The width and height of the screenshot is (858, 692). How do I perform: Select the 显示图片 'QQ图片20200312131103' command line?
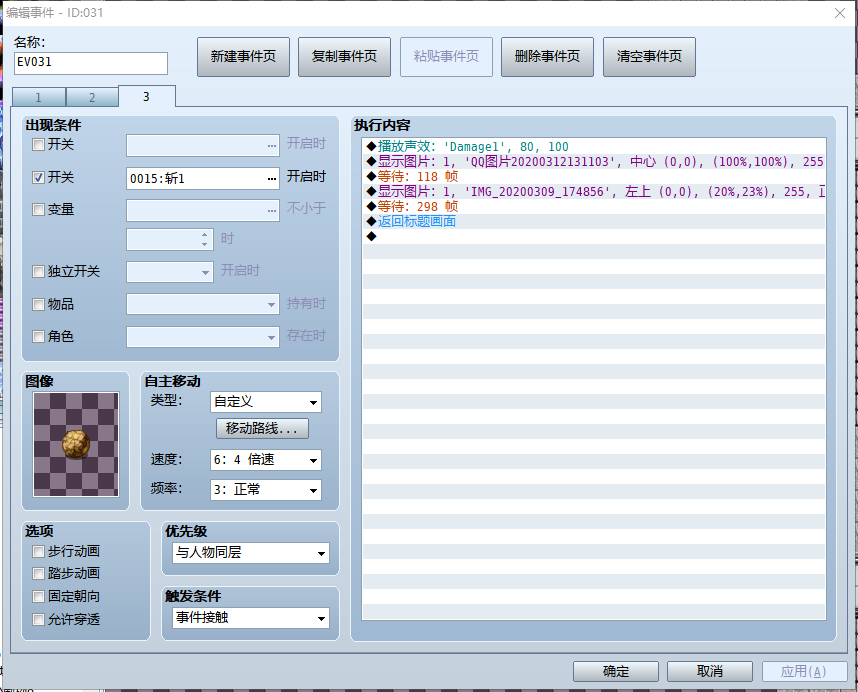pos(594,161)
